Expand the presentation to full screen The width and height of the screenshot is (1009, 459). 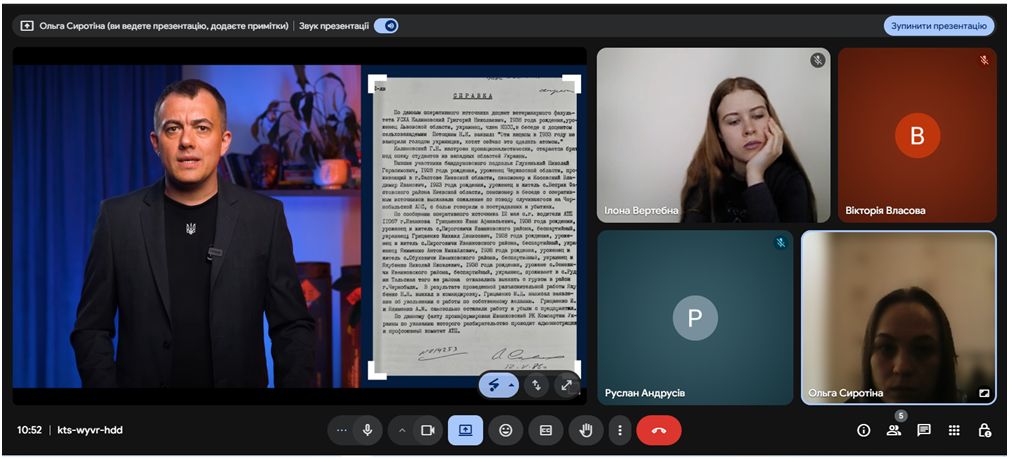(x=567, y=385)
